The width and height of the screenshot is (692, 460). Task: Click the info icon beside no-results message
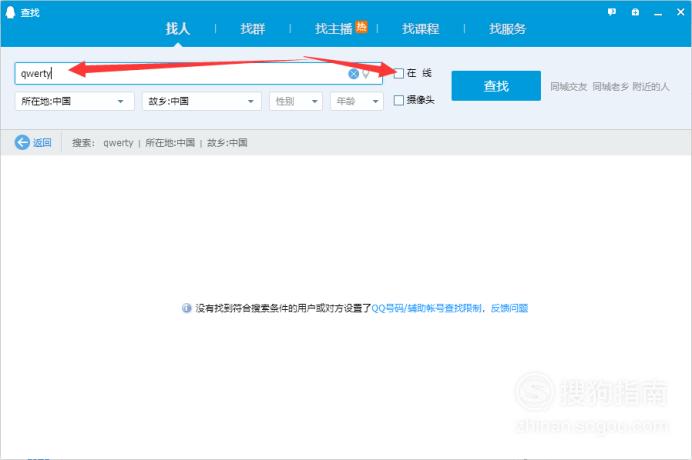[186, 308]
